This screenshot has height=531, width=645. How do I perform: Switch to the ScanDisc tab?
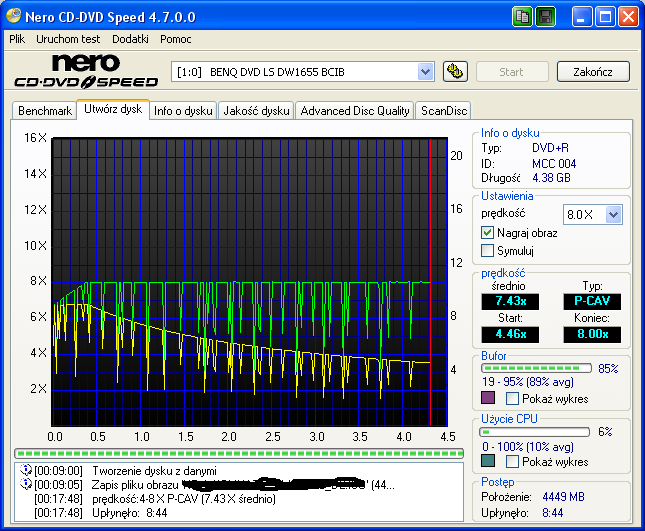tap(444, 111)
